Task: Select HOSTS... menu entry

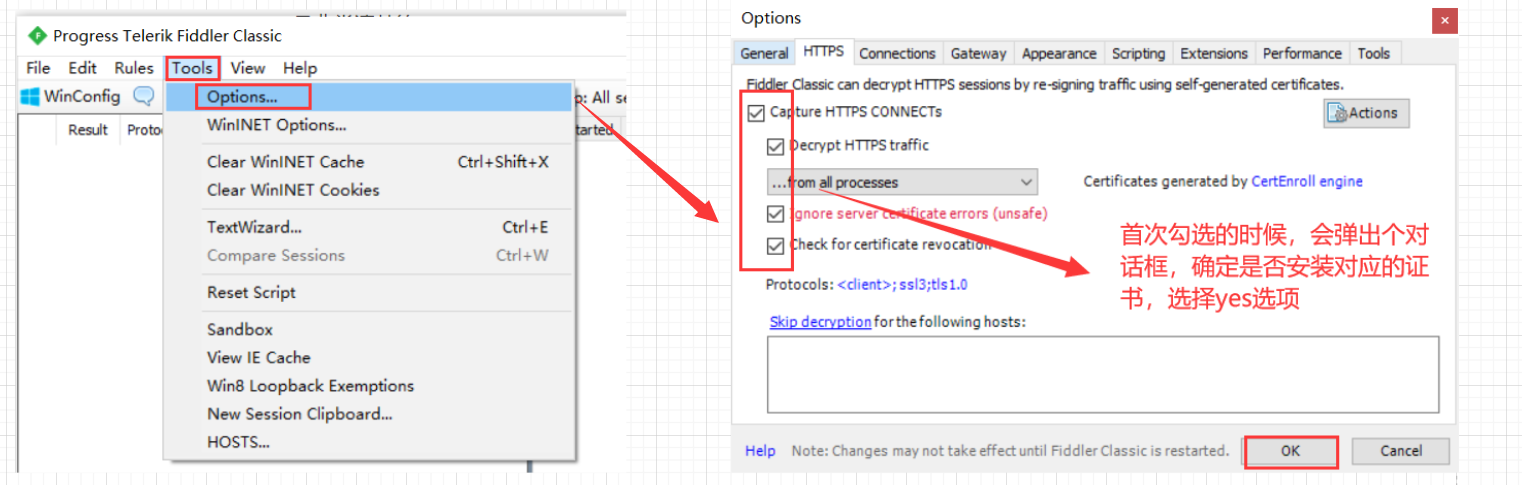Action: [x=370, y=441]
